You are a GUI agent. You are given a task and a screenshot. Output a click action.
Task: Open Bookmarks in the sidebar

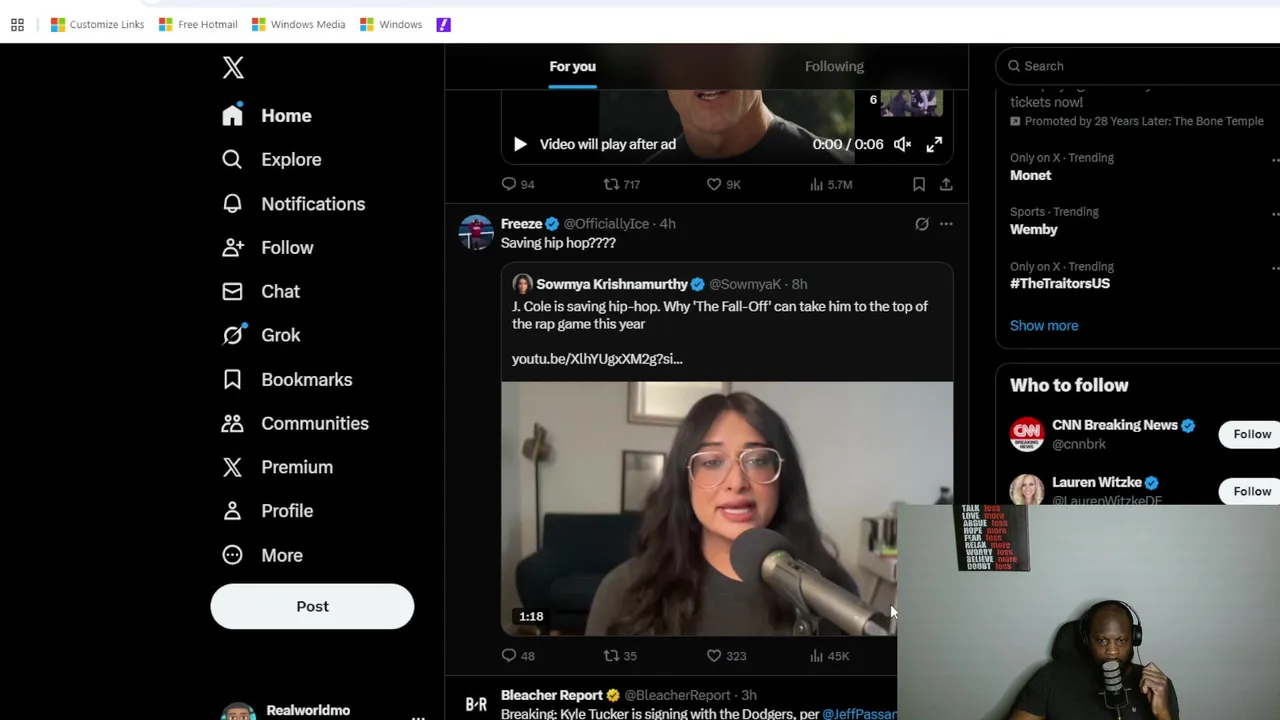(287, 379)
